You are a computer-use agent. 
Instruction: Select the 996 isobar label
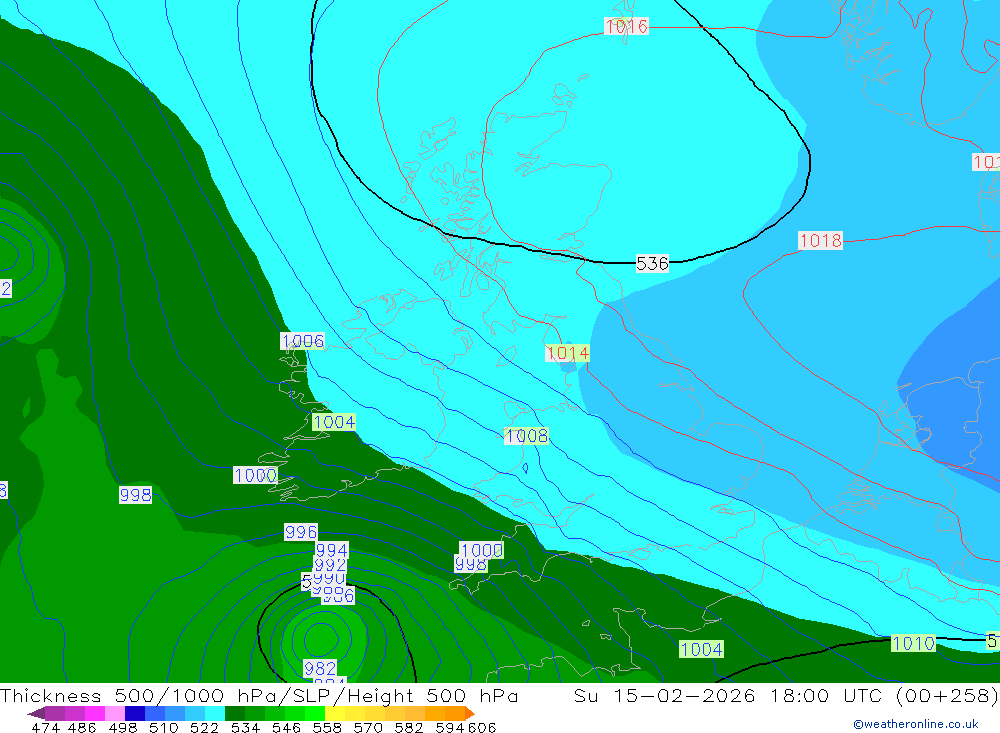[x=300, y=532]
